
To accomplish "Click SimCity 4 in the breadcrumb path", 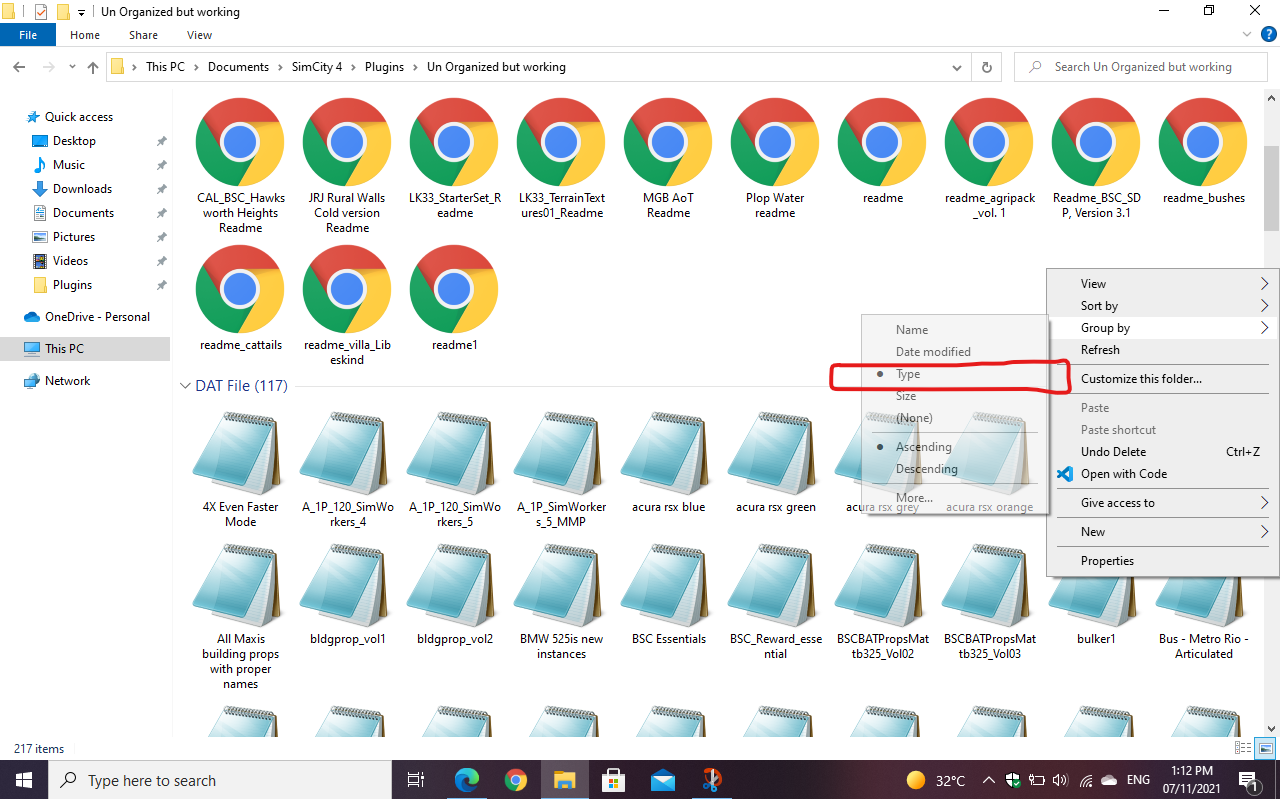I will pyautogui.click(x=317, y=67).
